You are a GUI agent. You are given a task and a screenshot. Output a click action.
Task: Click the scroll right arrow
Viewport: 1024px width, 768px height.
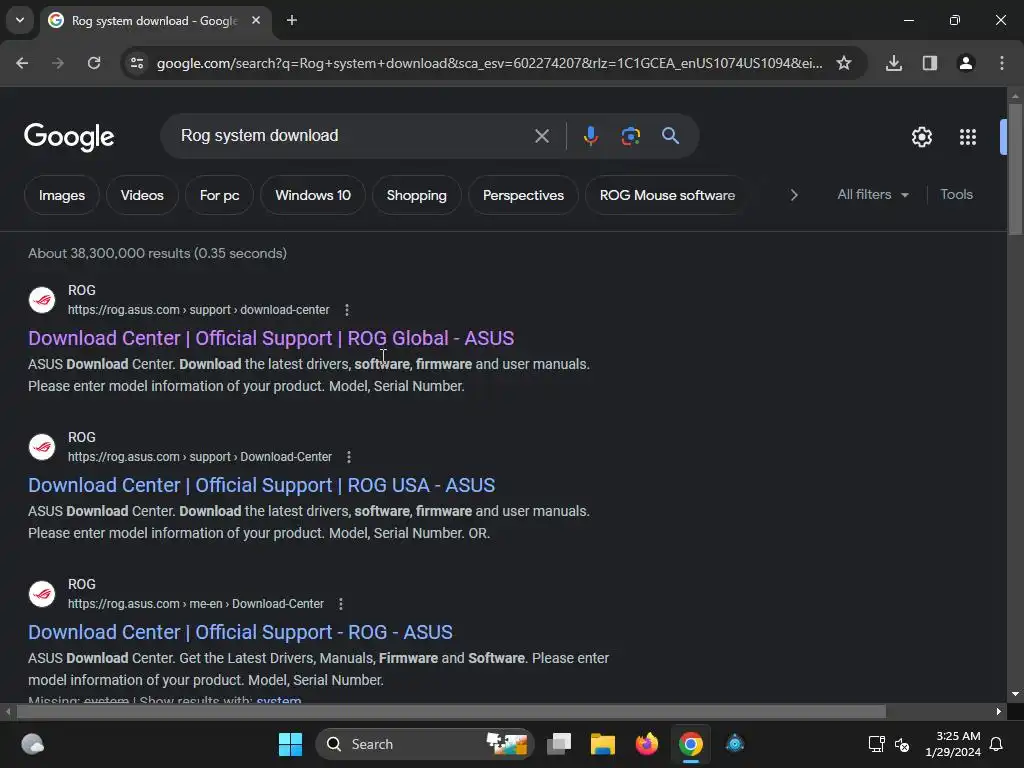[x=999, y=711]
